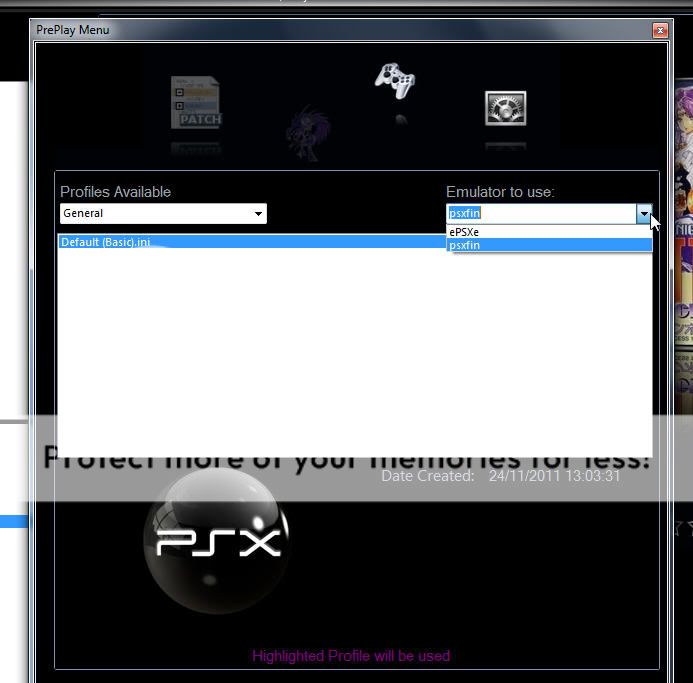693x683 pixels.
Task: Click the PSX sphere logo
Action: coord(216,540)
